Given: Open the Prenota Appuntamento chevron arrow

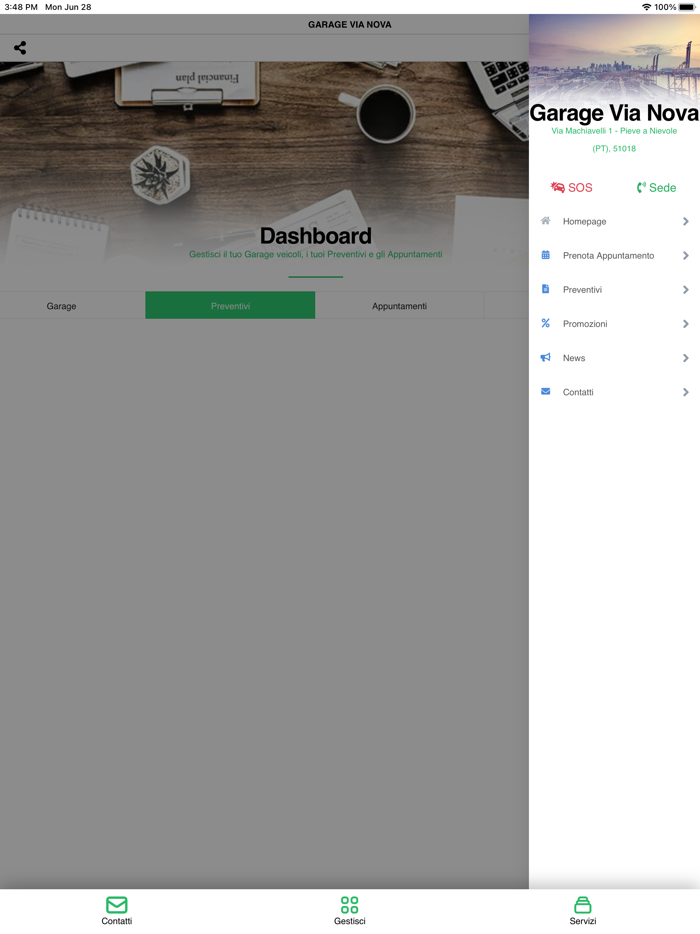Looking at the screenshot, I should tap(686, 256).
